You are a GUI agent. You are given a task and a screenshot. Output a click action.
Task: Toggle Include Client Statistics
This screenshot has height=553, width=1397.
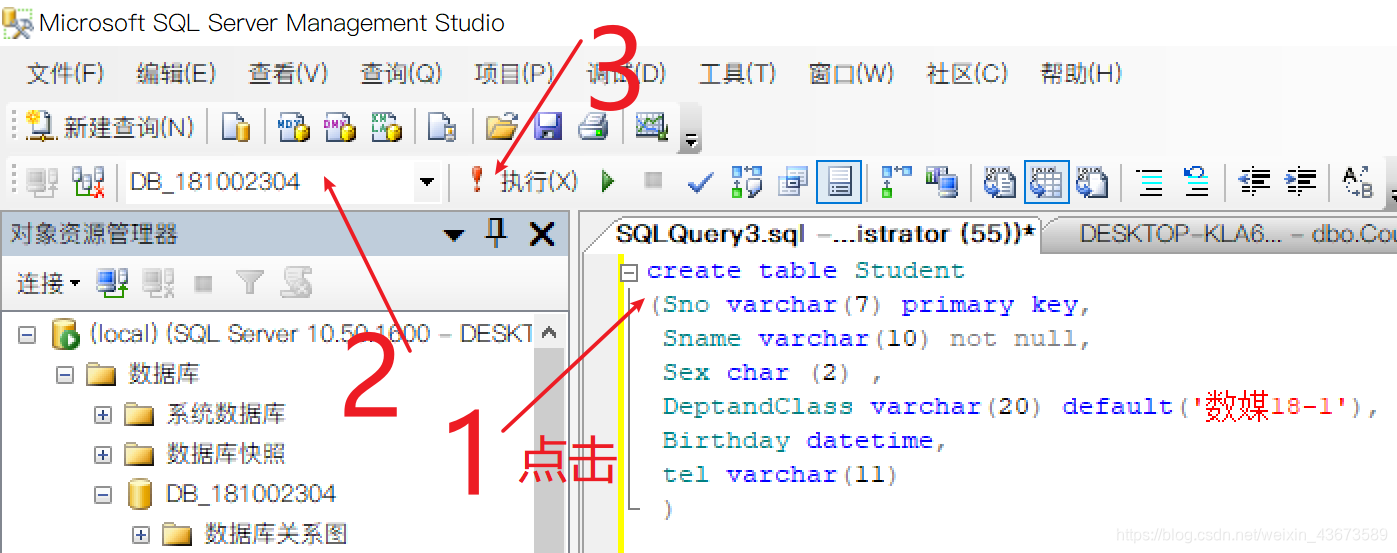tap(942, 182)
